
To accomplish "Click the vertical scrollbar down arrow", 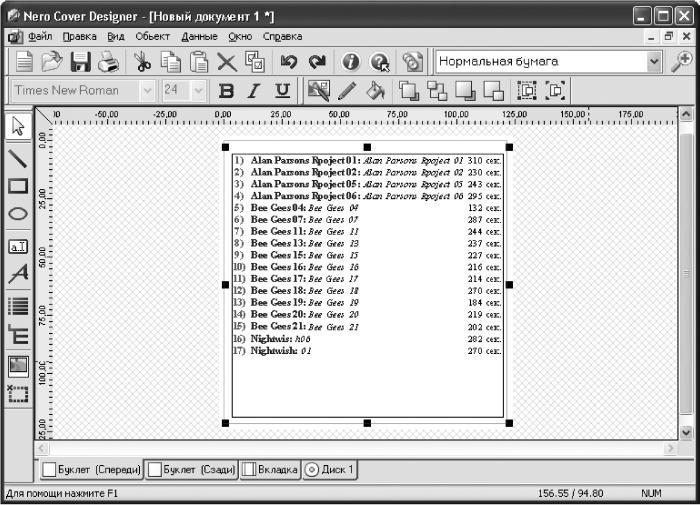I will (687, 432).
